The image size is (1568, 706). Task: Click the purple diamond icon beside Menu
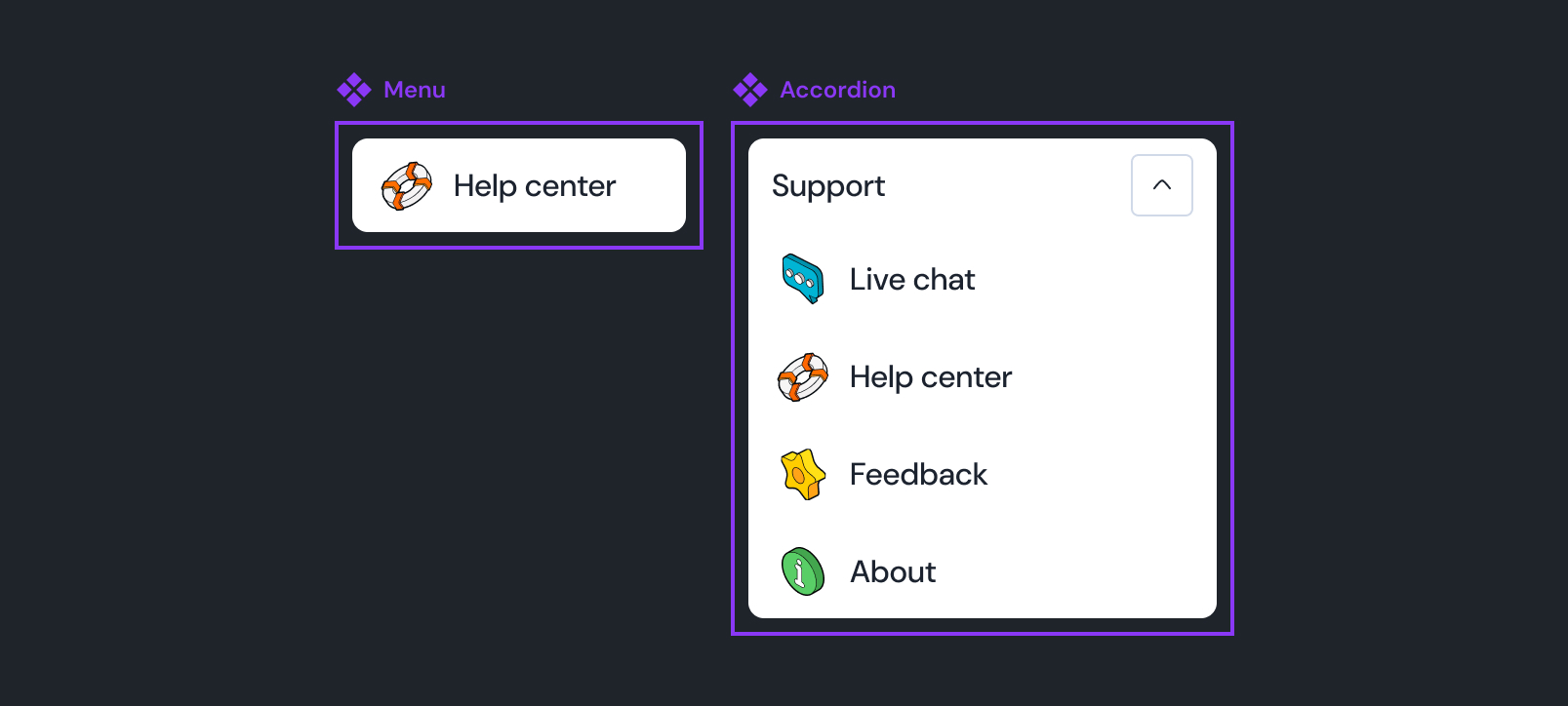click(x=354, y=90)
